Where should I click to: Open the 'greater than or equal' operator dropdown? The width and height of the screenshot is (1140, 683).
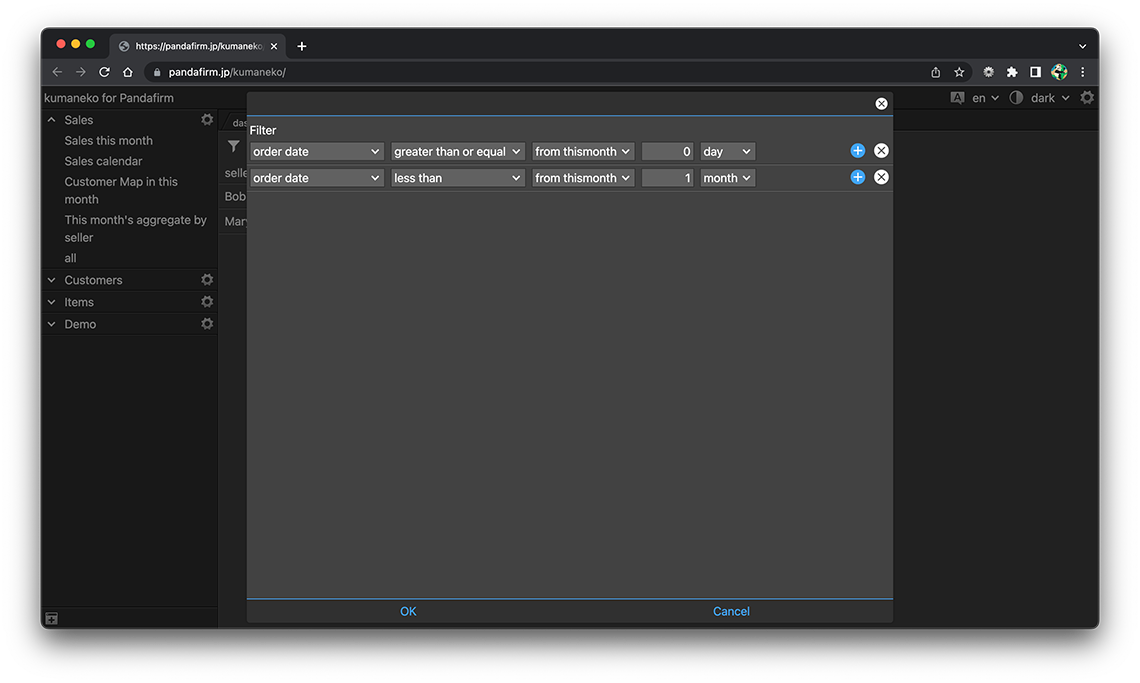[x=457, y=152]
